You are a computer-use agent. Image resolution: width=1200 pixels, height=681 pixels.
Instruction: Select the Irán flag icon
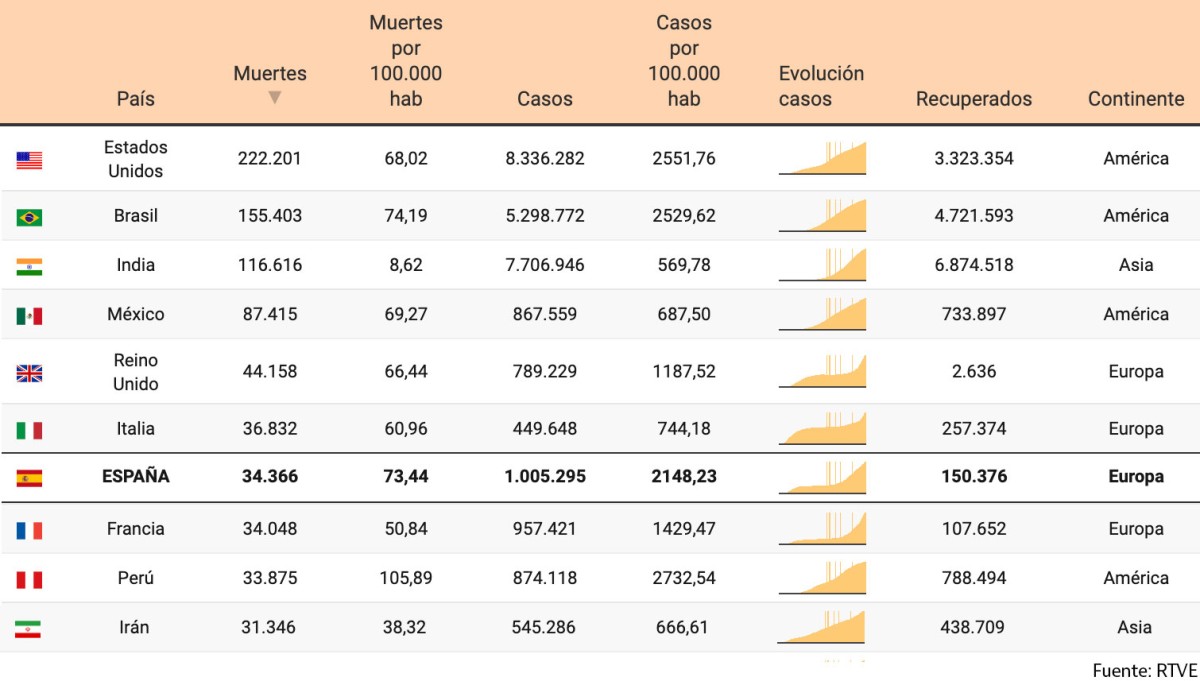(x=29, y=627)
